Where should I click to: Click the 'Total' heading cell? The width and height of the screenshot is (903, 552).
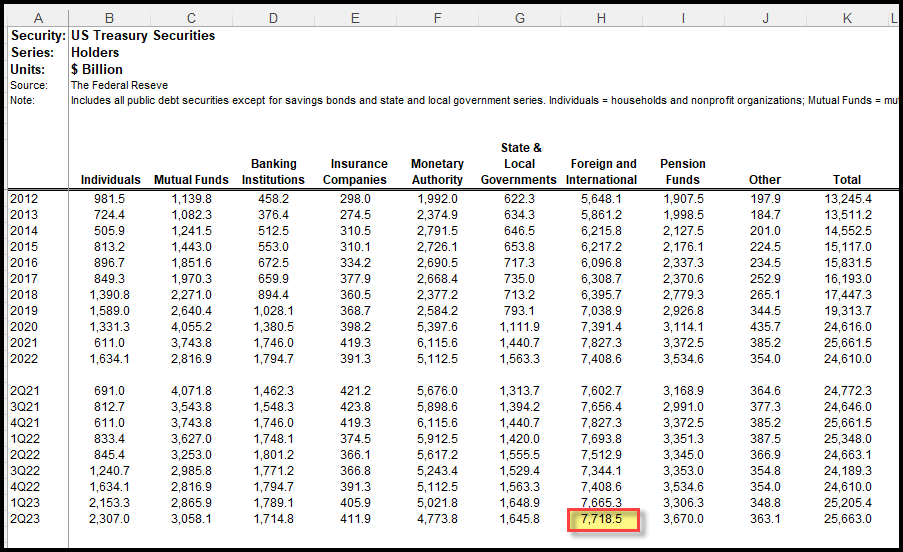[847, 180]
